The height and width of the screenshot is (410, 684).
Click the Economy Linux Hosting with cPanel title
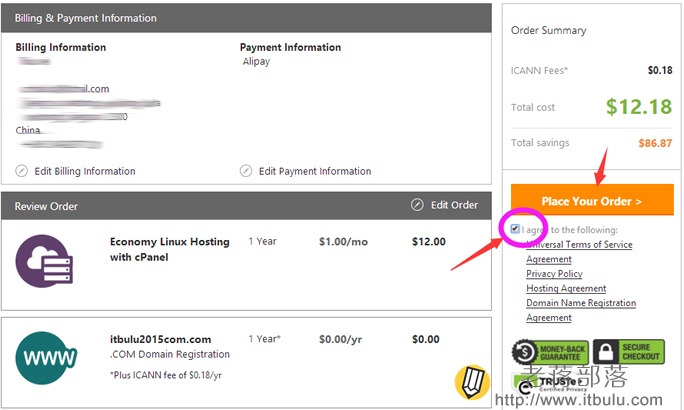[x=169, y=249]
